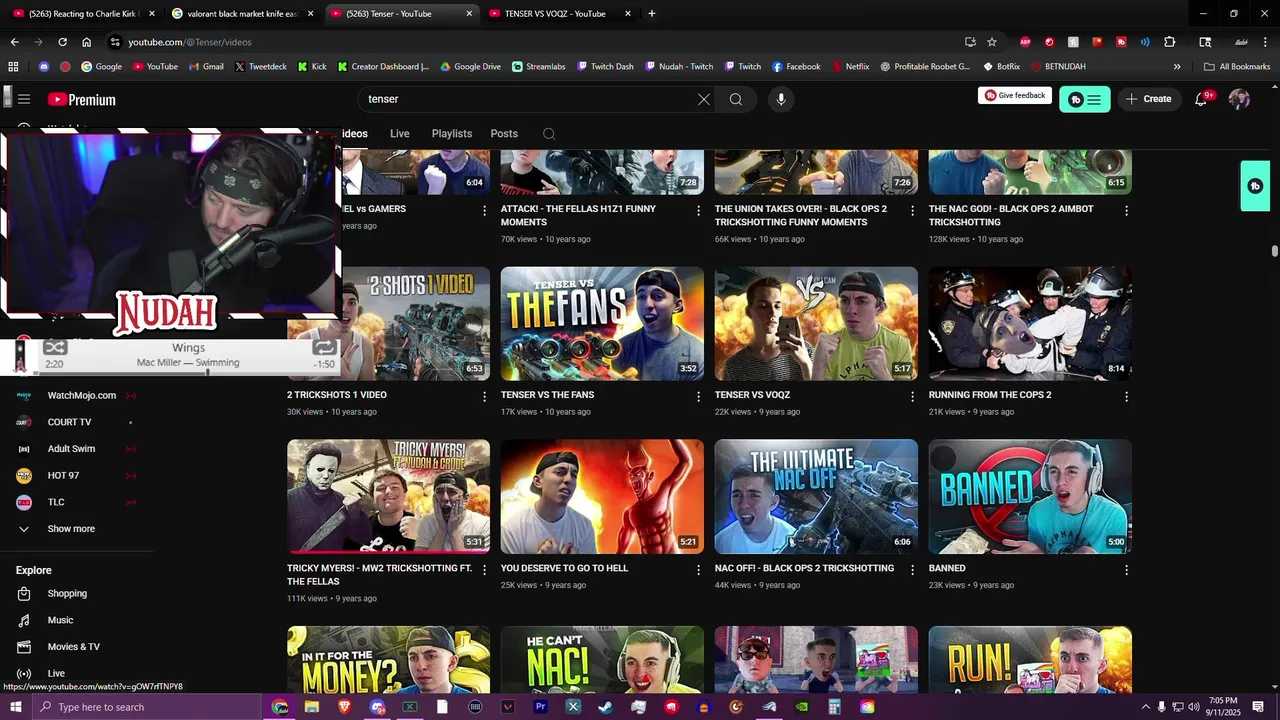Open NAC OFF video thumbnail
Viewport: 1280px width, 720px height.
[816, 496]
